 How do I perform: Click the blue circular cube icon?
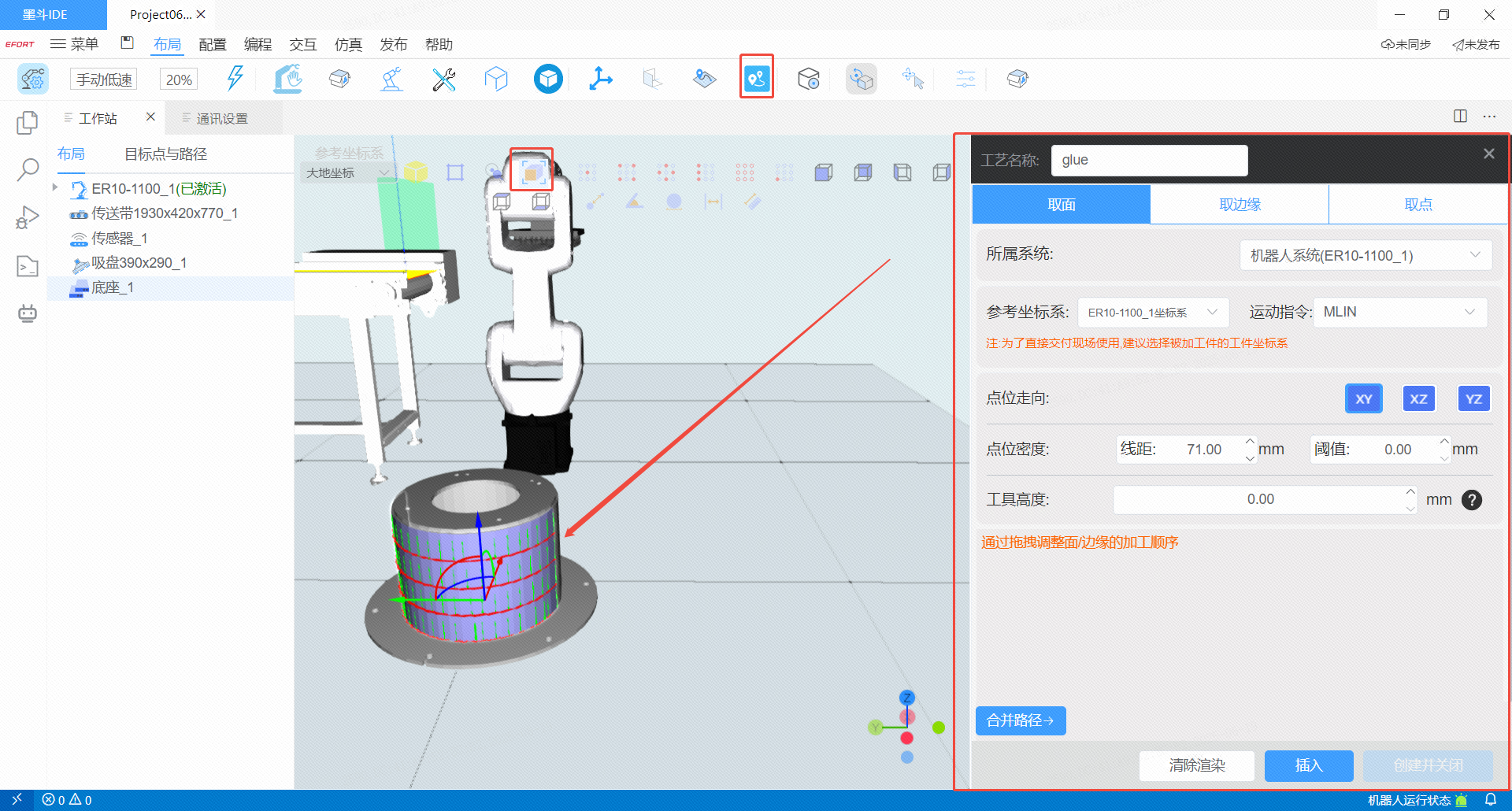[548, 79]
